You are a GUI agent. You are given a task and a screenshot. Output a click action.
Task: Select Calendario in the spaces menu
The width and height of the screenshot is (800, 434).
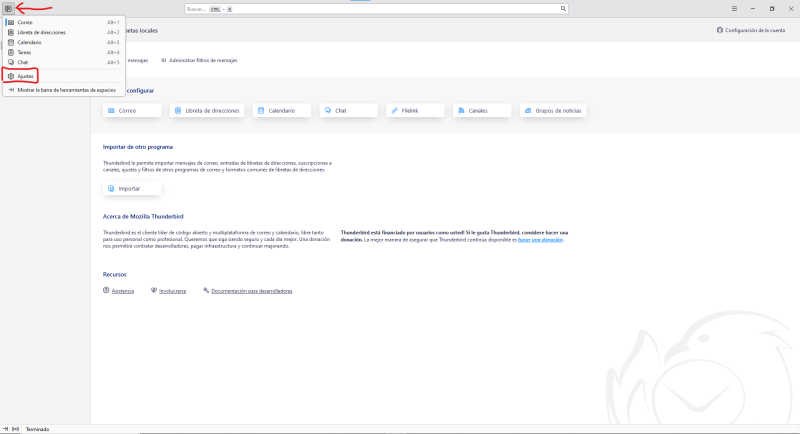point(64,42)
